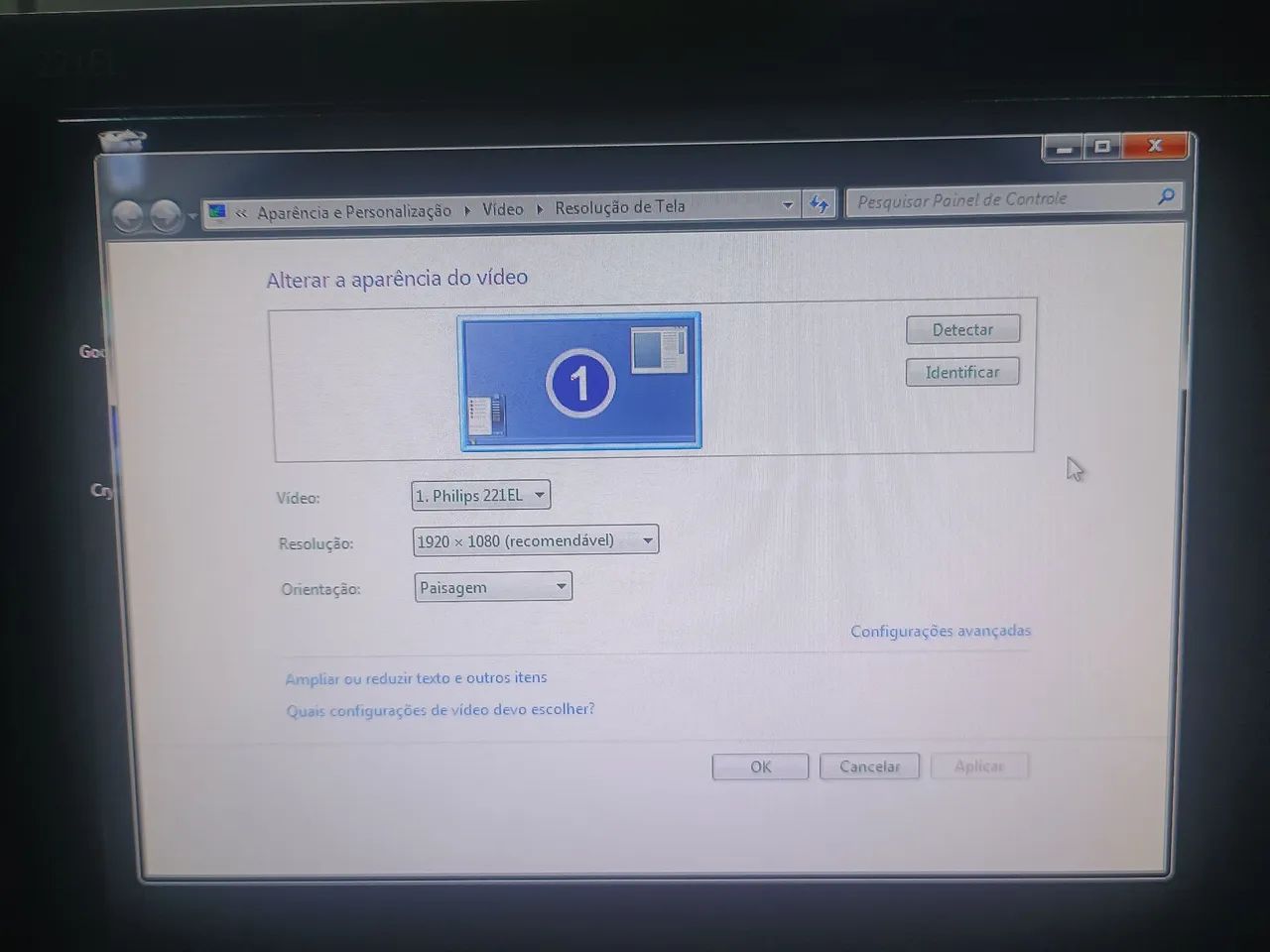Open Ampliar ou reduzir texto e outros itens
This screenshot has height=952, width=1270.
[416, 677]
